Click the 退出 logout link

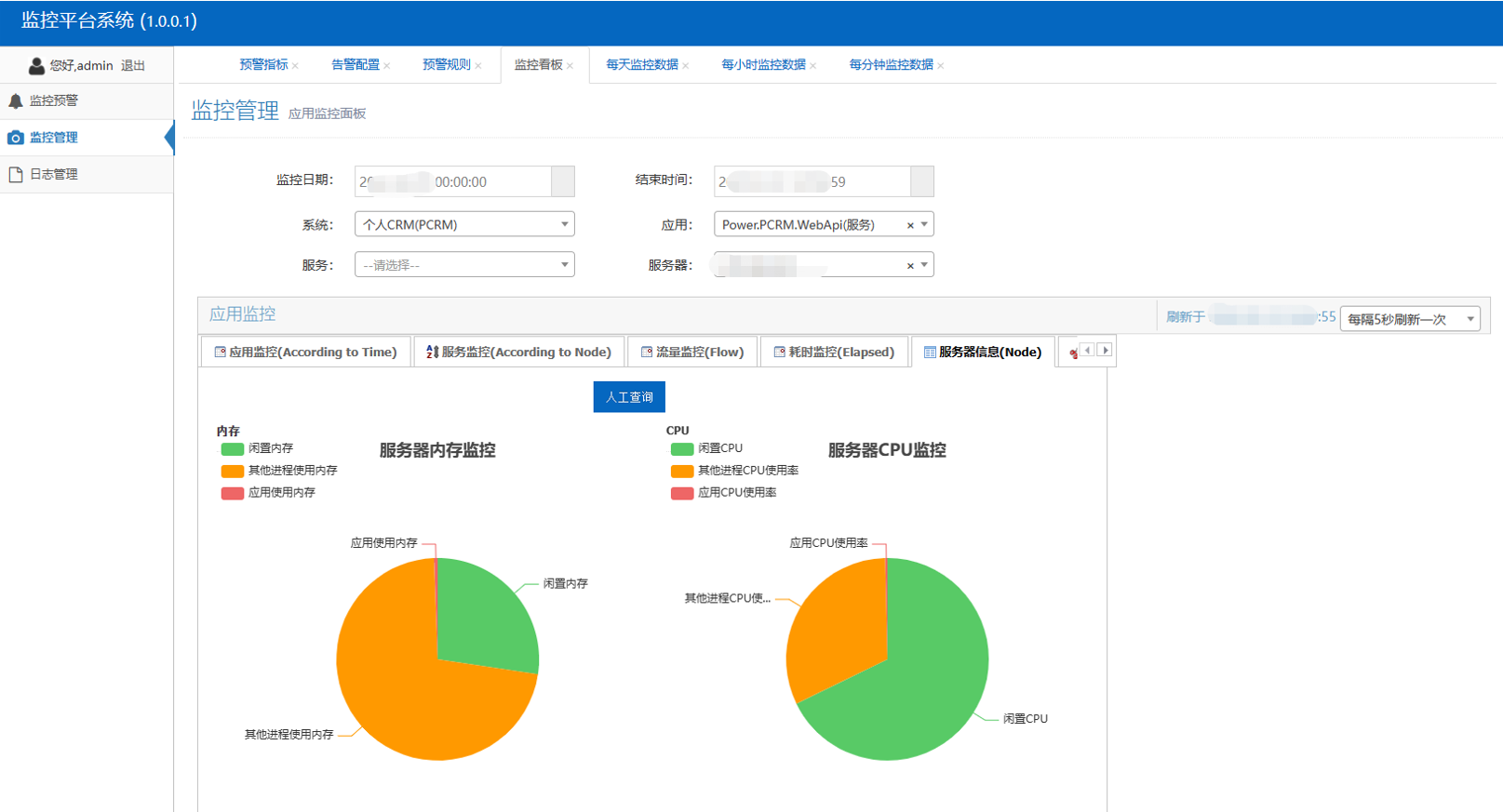133,66
